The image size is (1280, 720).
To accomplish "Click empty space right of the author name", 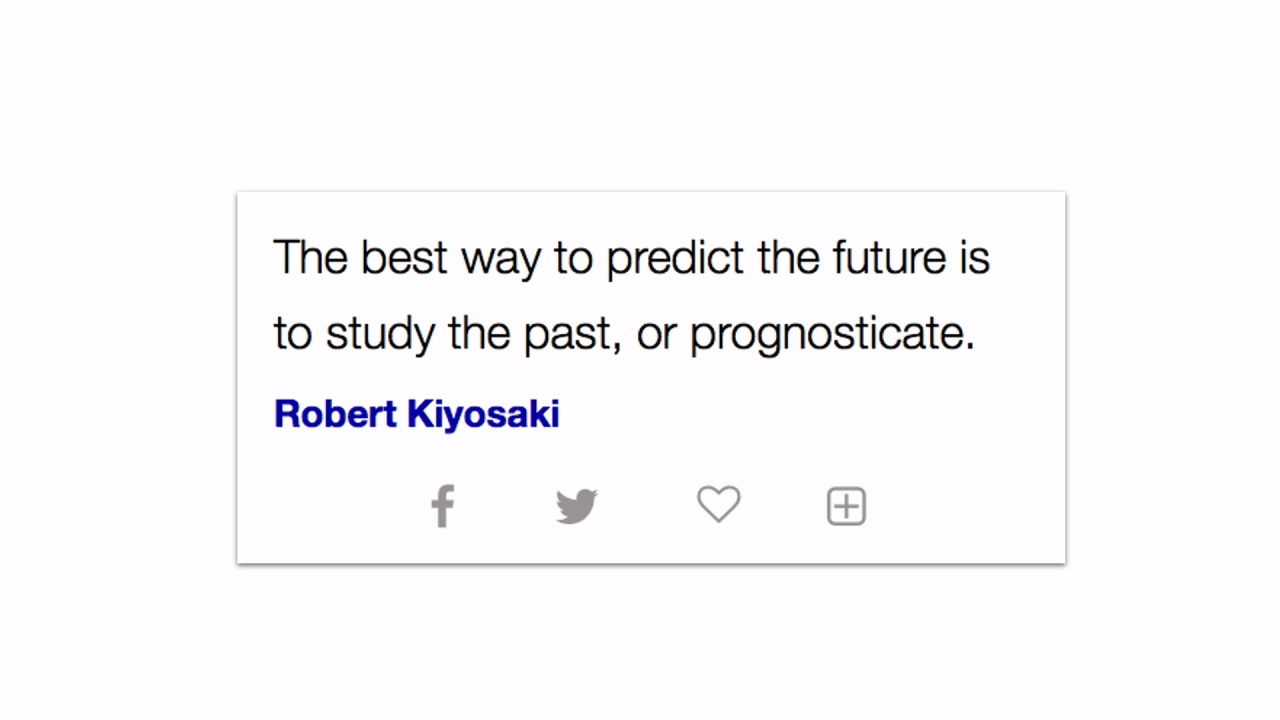I will (x=800, y=414).
